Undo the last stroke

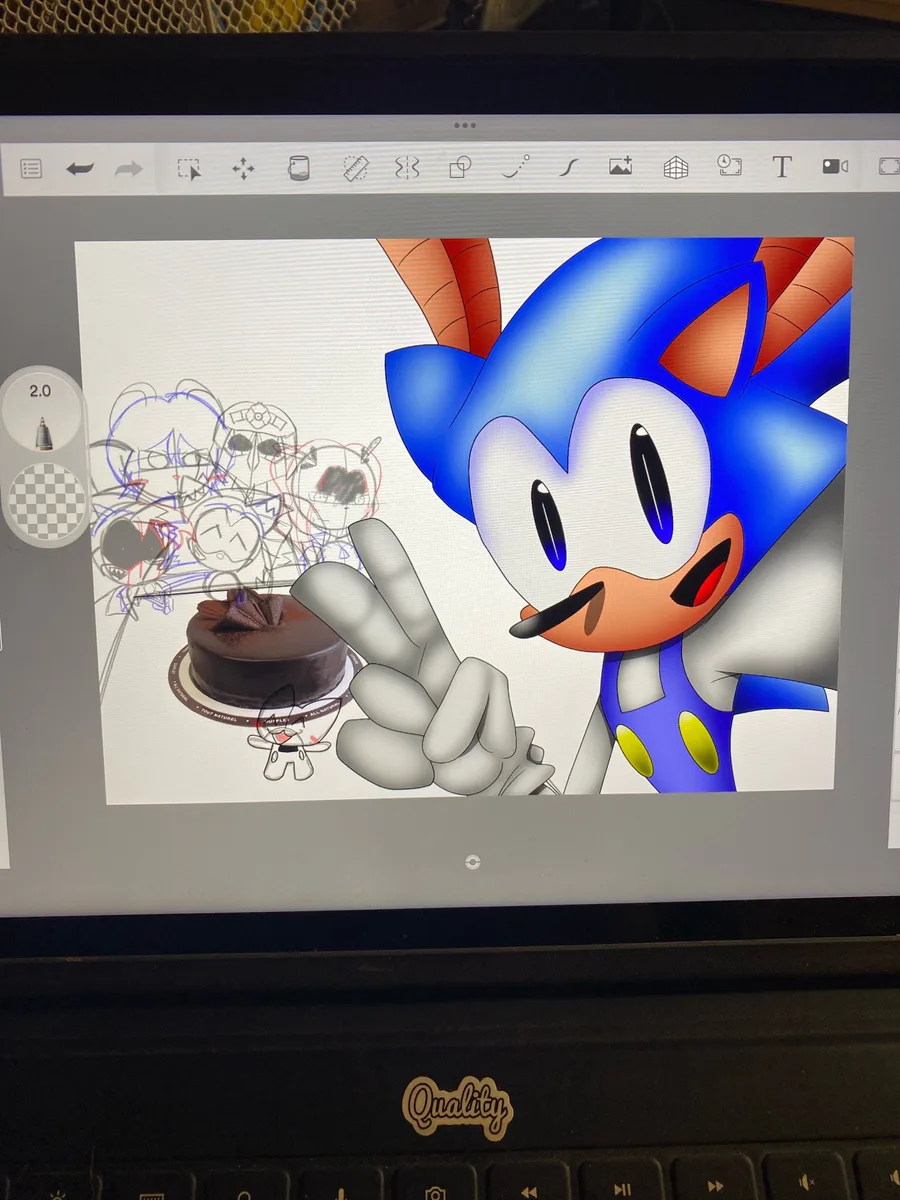point(80,169)
